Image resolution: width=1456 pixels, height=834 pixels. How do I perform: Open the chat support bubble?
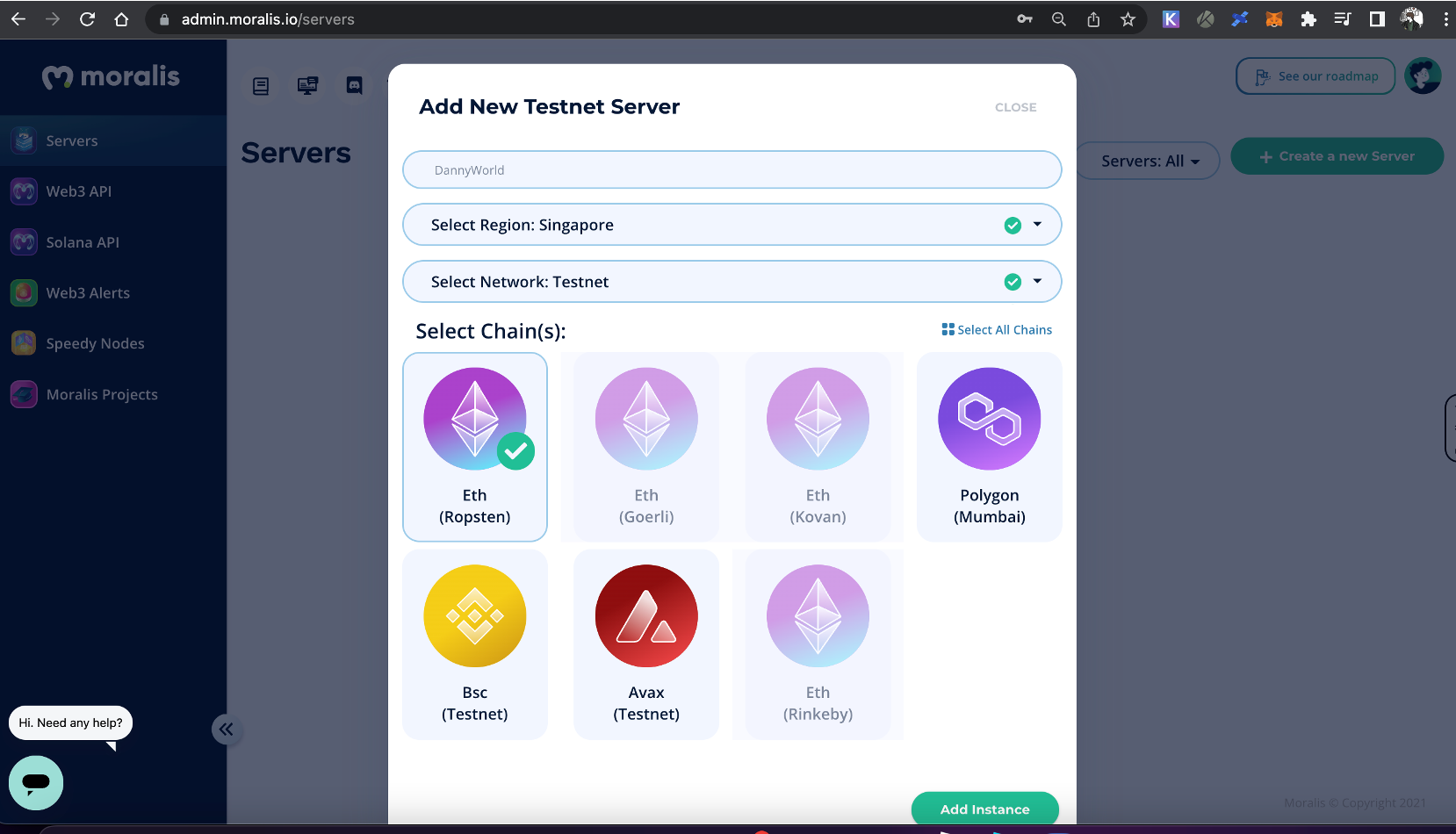pyautogui.click(x=36, y=782)
